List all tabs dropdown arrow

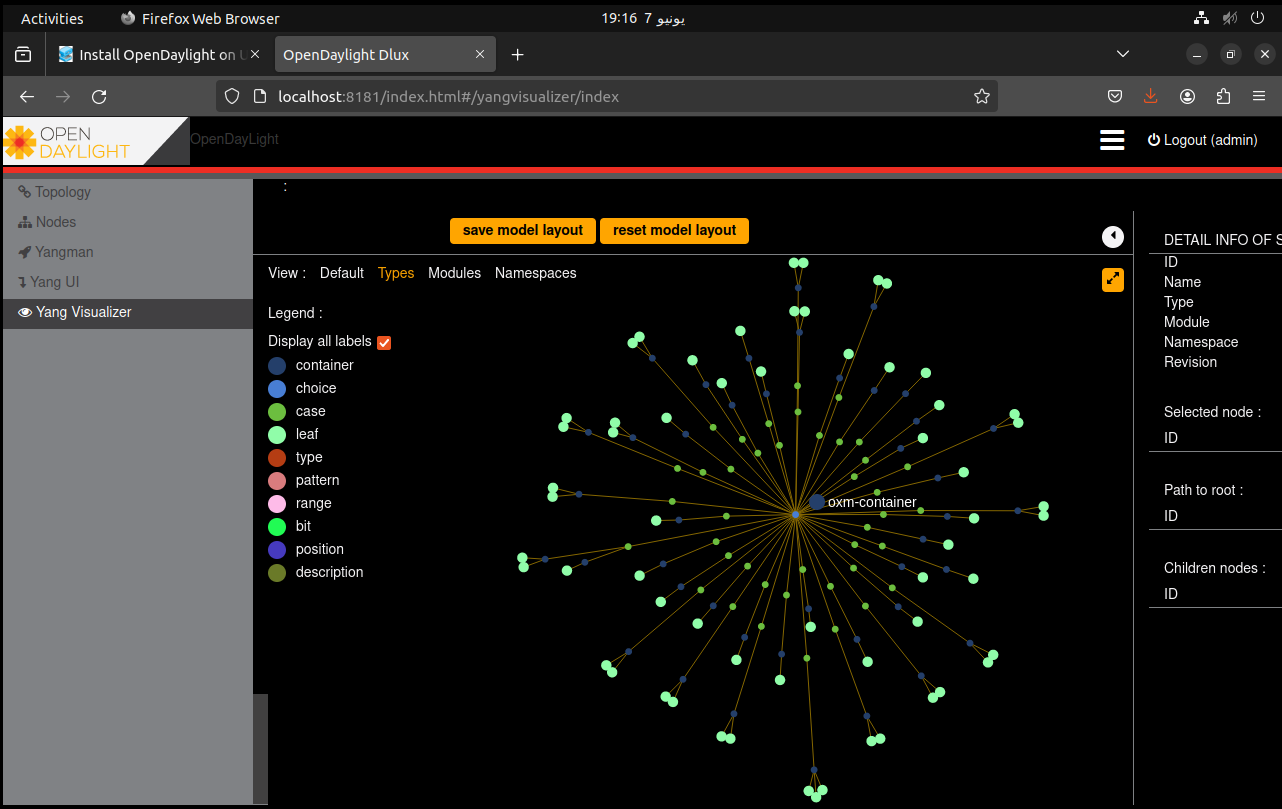[1123, 54]
